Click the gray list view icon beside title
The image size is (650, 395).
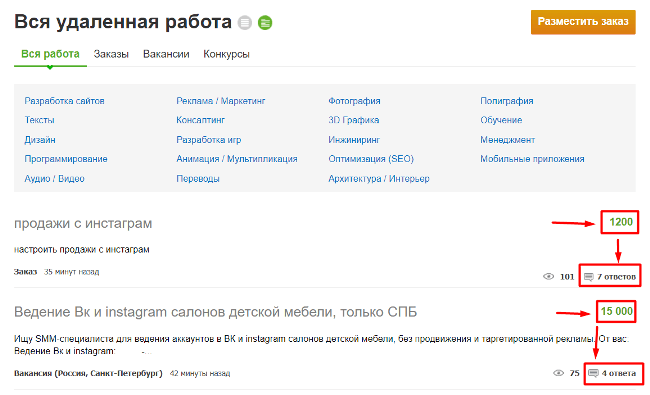(245, 22)
